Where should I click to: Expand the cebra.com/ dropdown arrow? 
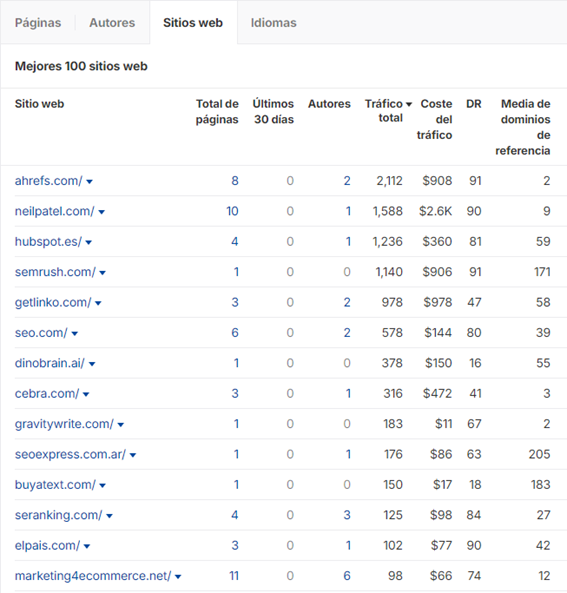tap(86, 394)
